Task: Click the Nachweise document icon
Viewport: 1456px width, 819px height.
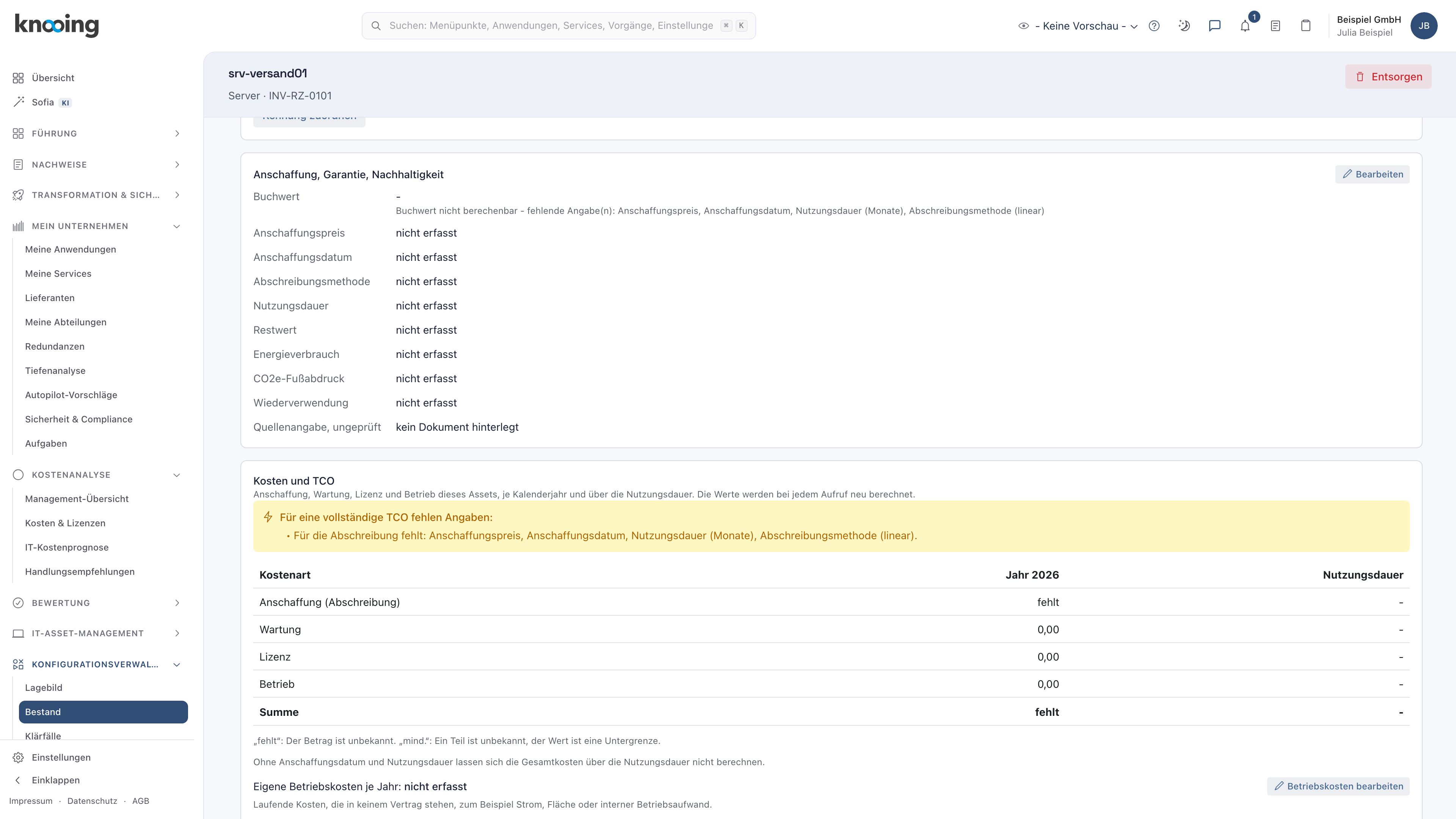Action: tap(18, 165)
